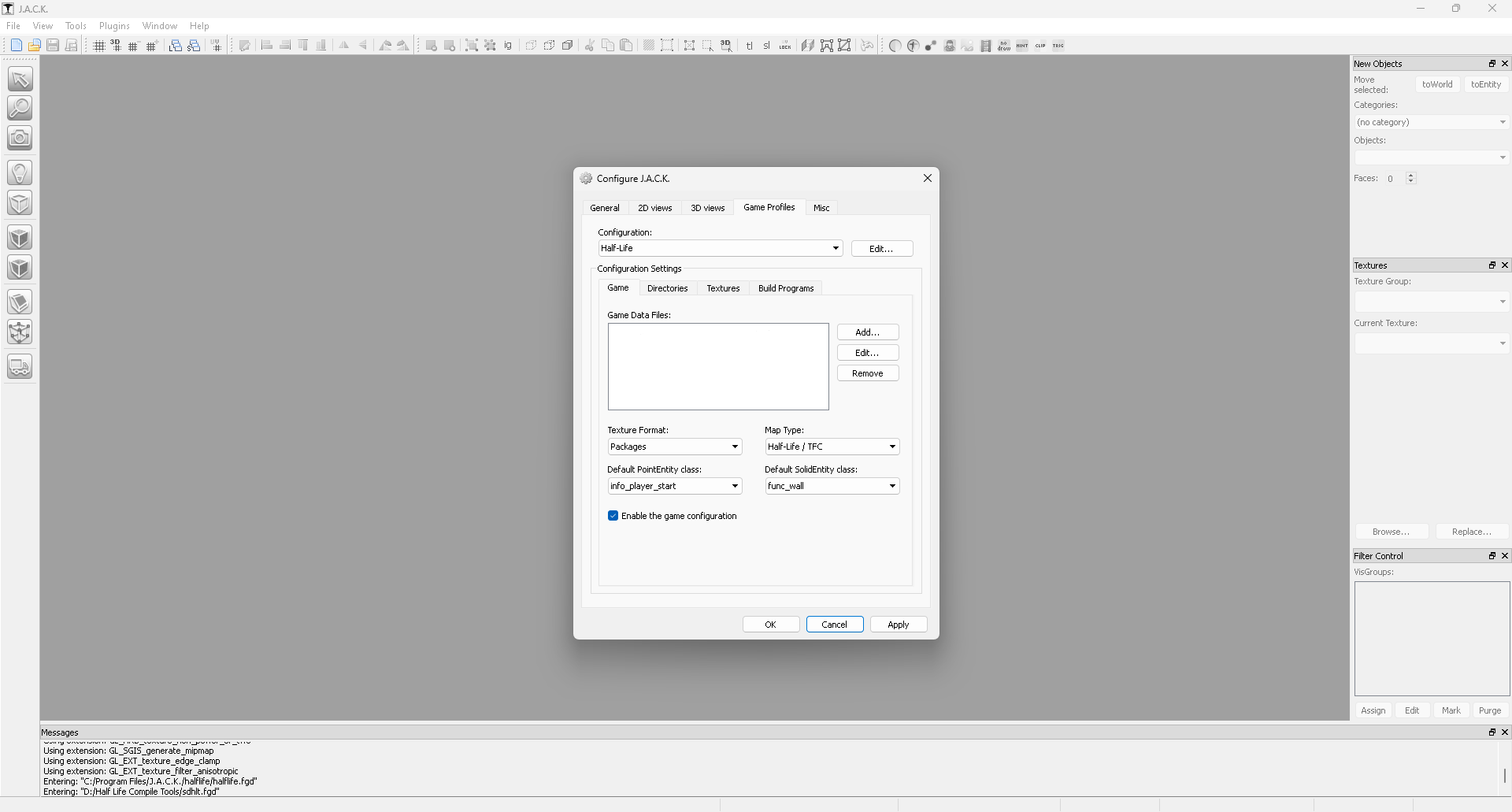Open Default PointEntity class dropdown
Image resolution: width=1512 pixels, height=812 pixels.
675,486
